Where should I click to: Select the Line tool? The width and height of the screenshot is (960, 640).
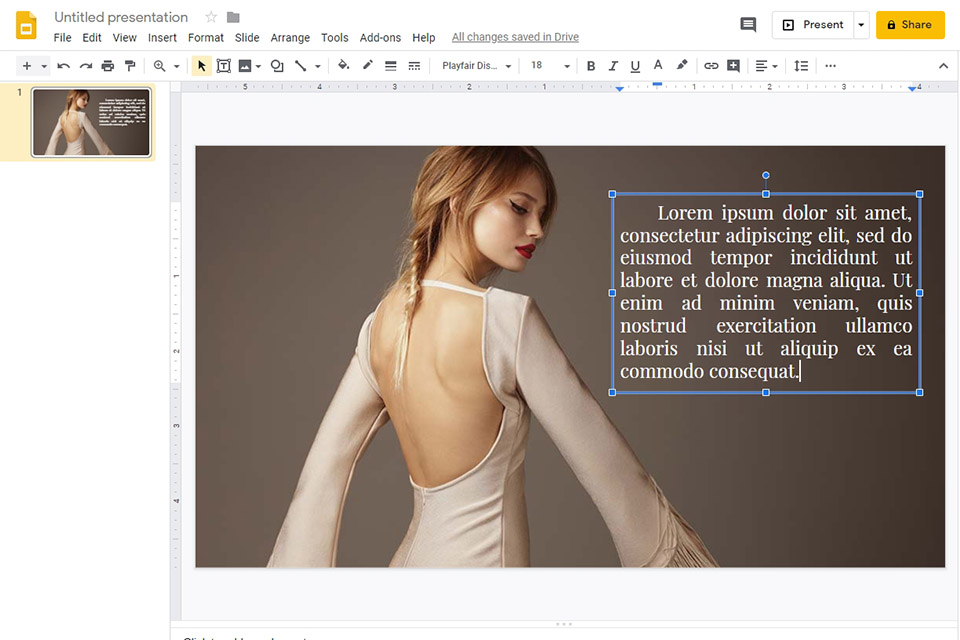302,65
